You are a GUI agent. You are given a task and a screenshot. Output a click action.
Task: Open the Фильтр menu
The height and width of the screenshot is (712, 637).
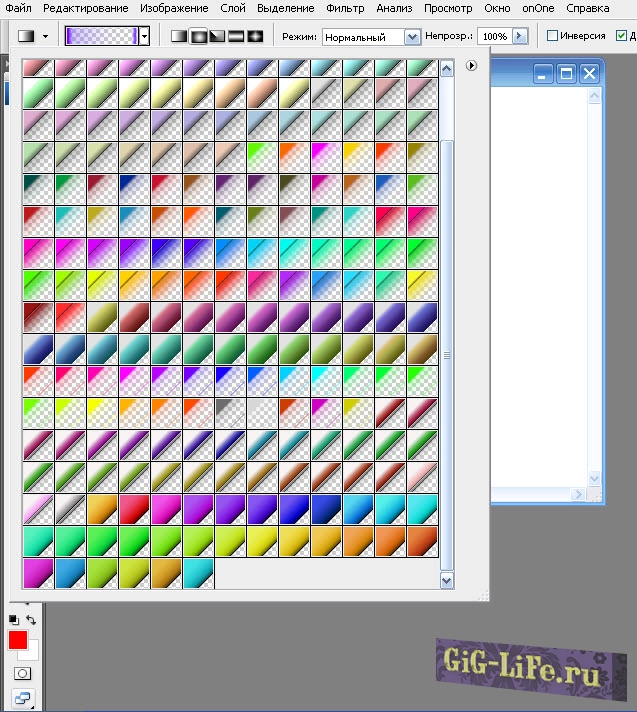pos(345,8)
